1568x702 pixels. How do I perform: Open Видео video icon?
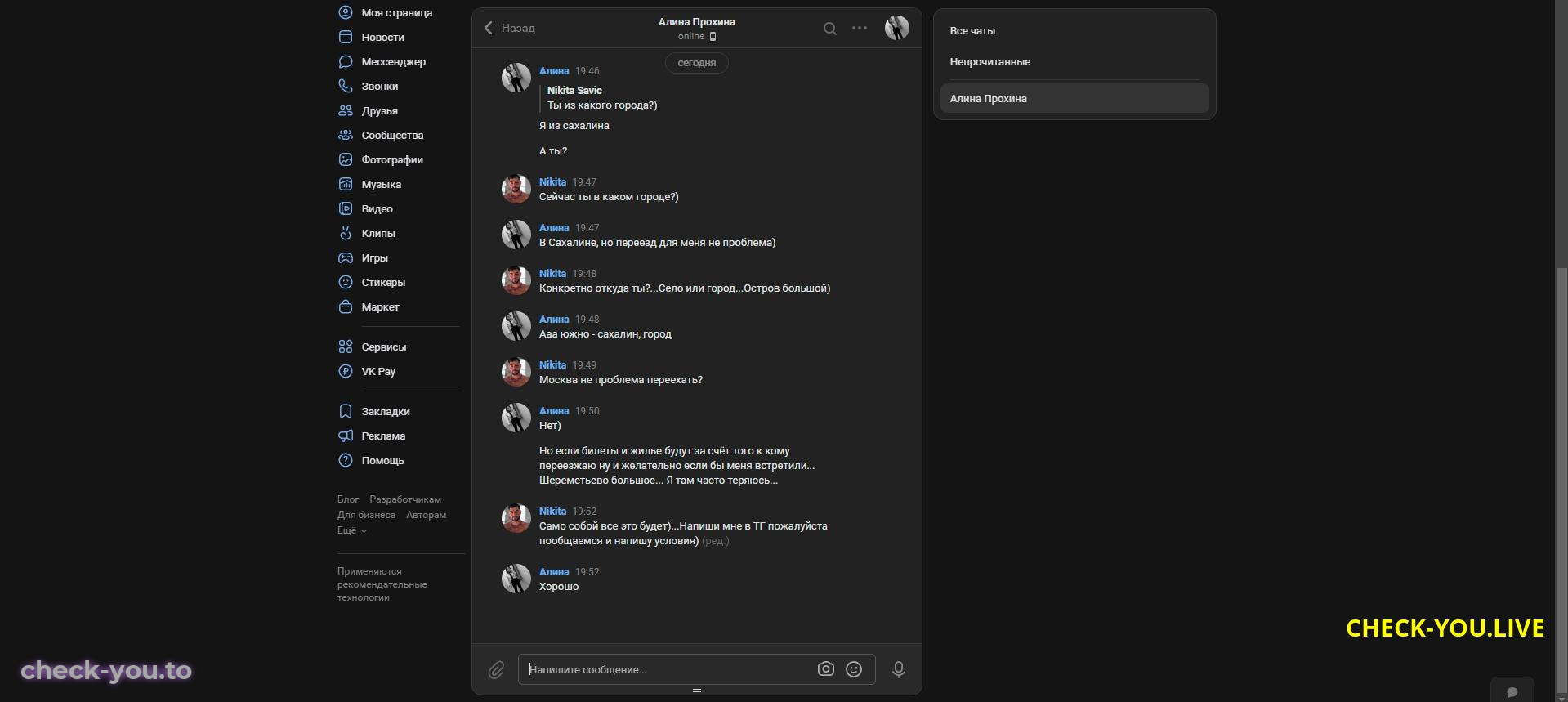tap(346, 208)
